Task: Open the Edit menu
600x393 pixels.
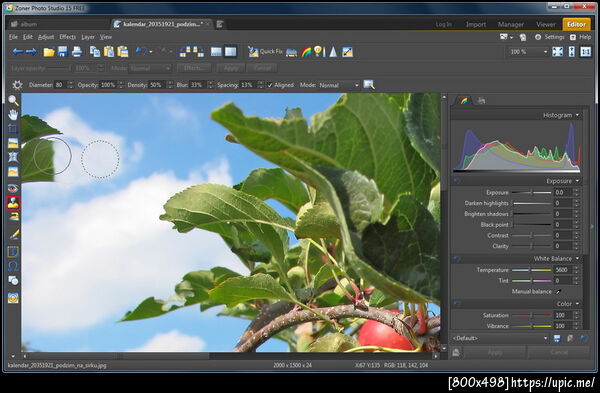Action: (x=28, y=37)
